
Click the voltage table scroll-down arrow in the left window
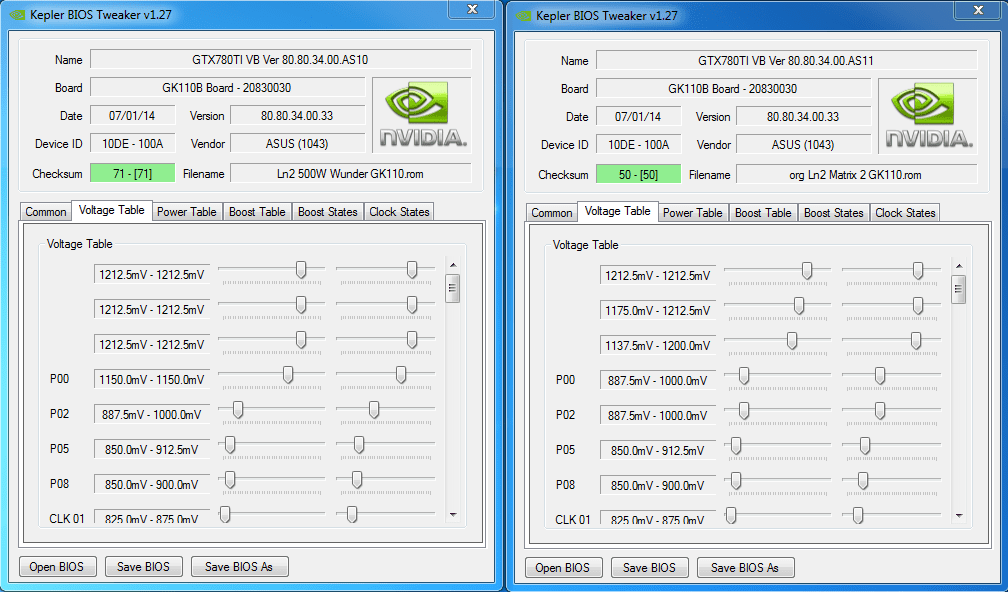point(453,515)
